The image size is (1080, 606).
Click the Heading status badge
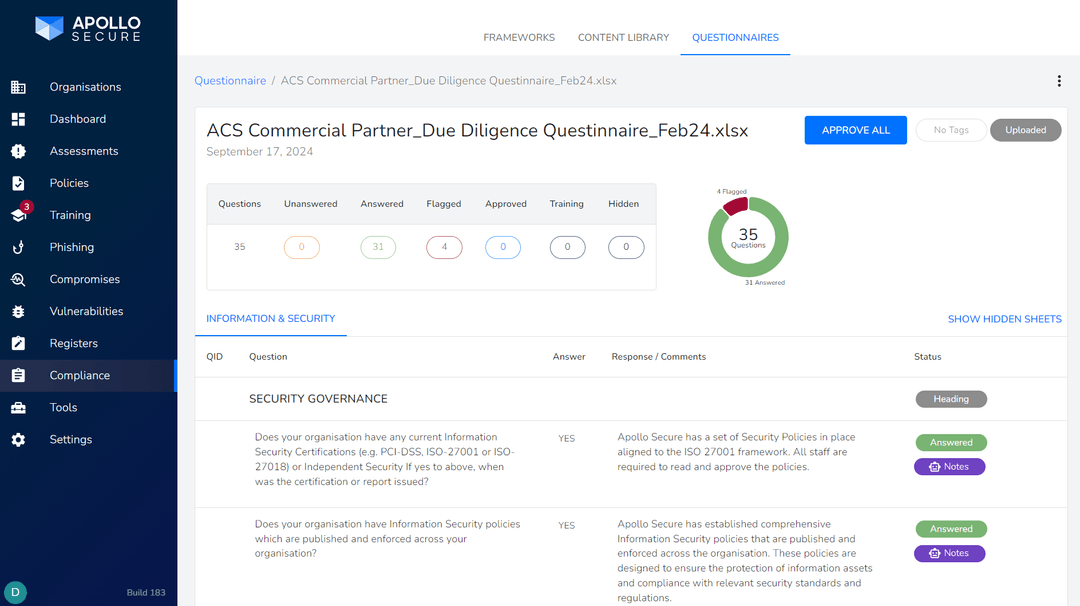951,399
